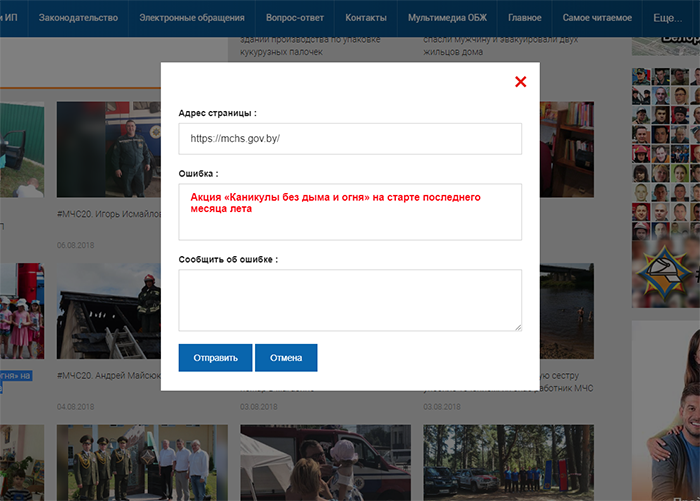Image resolution: width=700 pixels, height=501 pixels.
Task: Open the #МЧС20. Игорь Исмайлов headline
Action: pyautogui.click(x=108, y=214)
